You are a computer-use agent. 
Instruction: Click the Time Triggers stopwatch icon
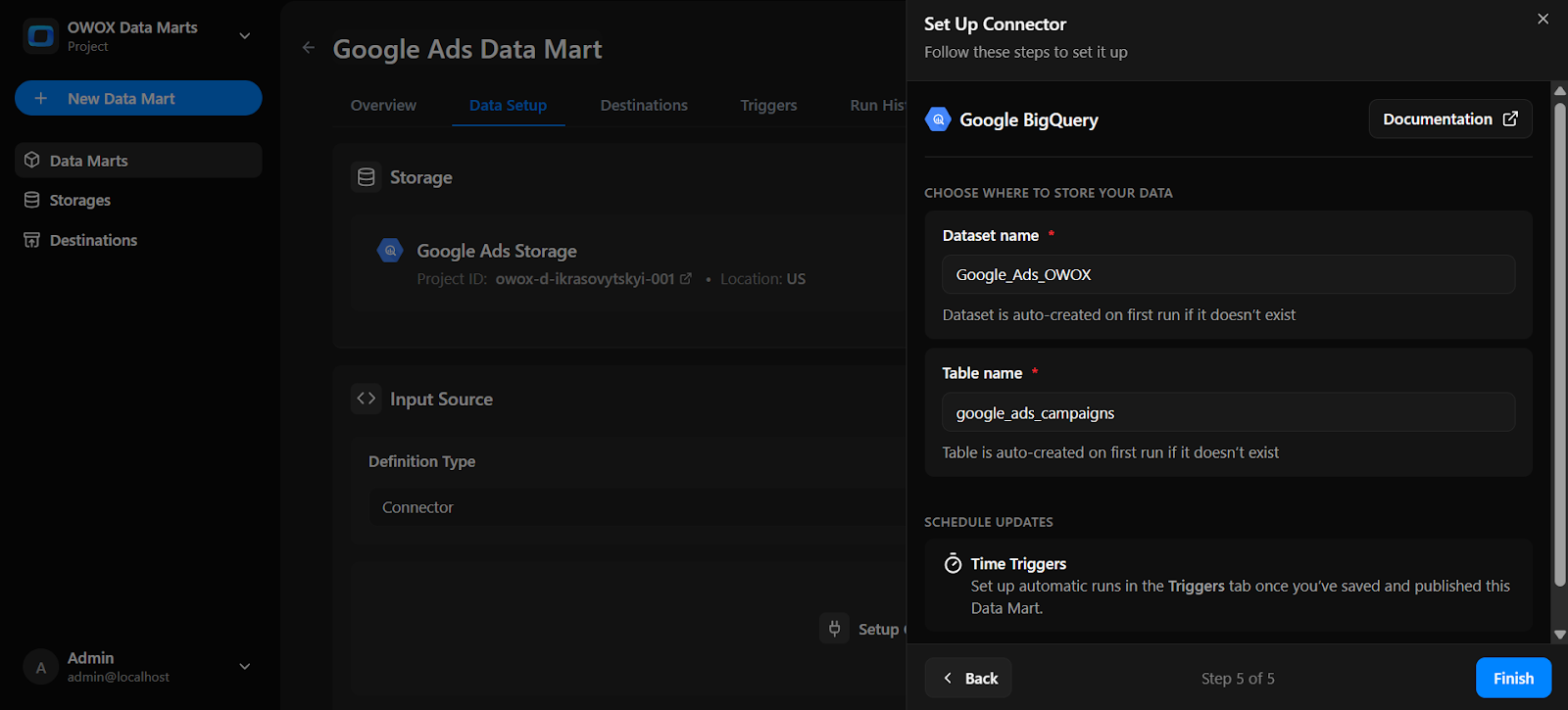tap(953, 563)
